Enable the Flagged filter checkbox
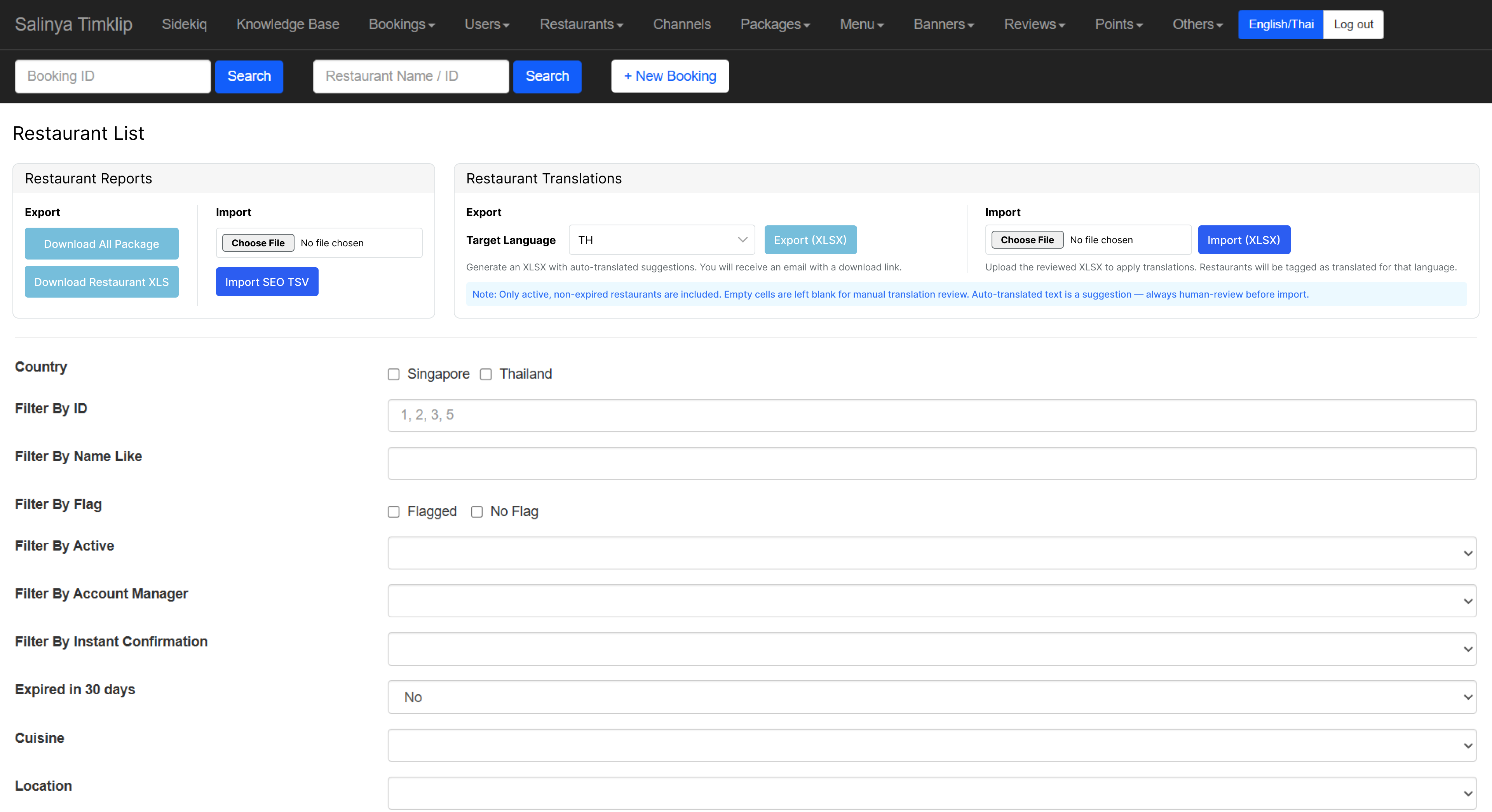The height and width of the screenshot is (812, 1492). pyautogui.click(x=393, y=511)
